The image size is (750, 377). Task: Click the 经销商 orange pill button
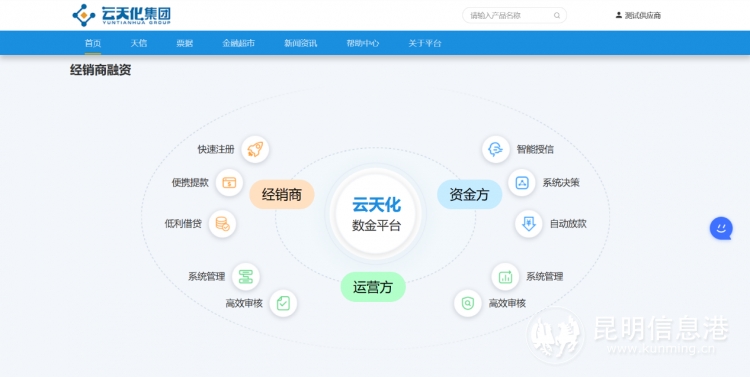pyautogui.click(x=282, y=194)
